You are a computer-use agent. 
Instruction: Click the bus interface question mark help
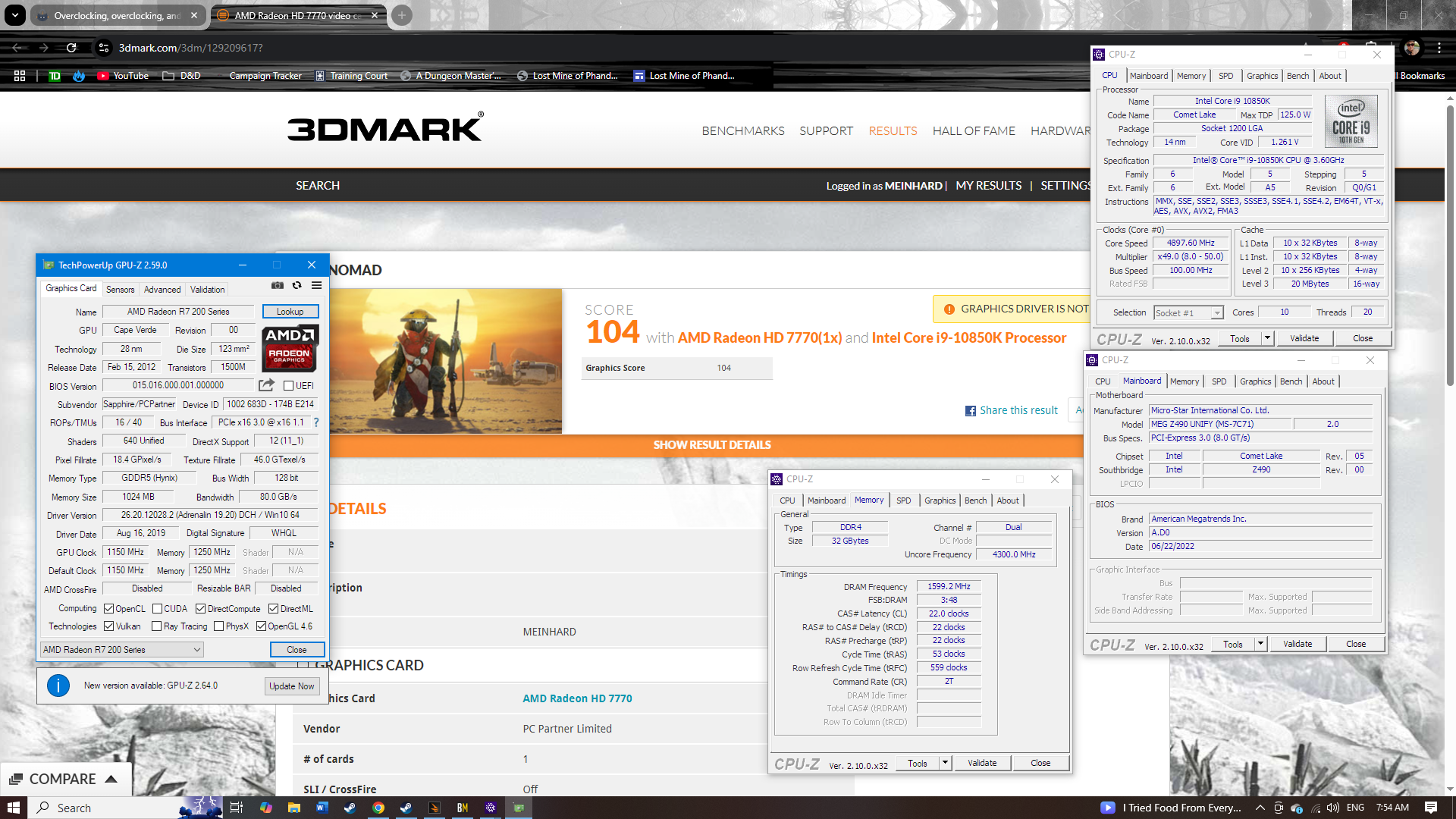[x=316, y=422]
